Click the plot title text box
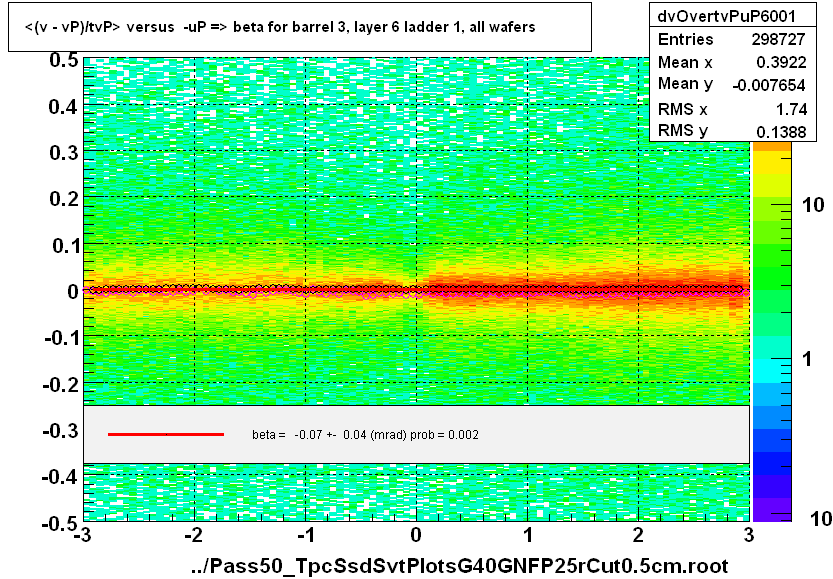Viewport: 833px width, 579px height. click(300, 27)
